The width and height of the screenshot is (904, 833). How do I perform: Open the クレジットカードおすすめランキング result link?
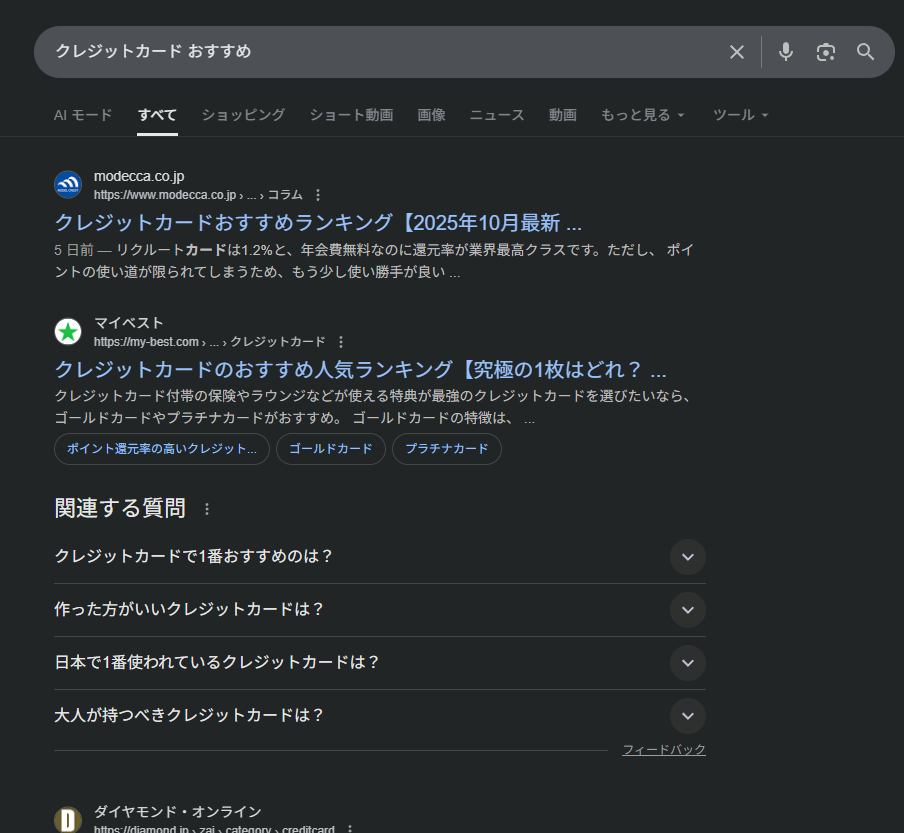(x=318, y=222)
